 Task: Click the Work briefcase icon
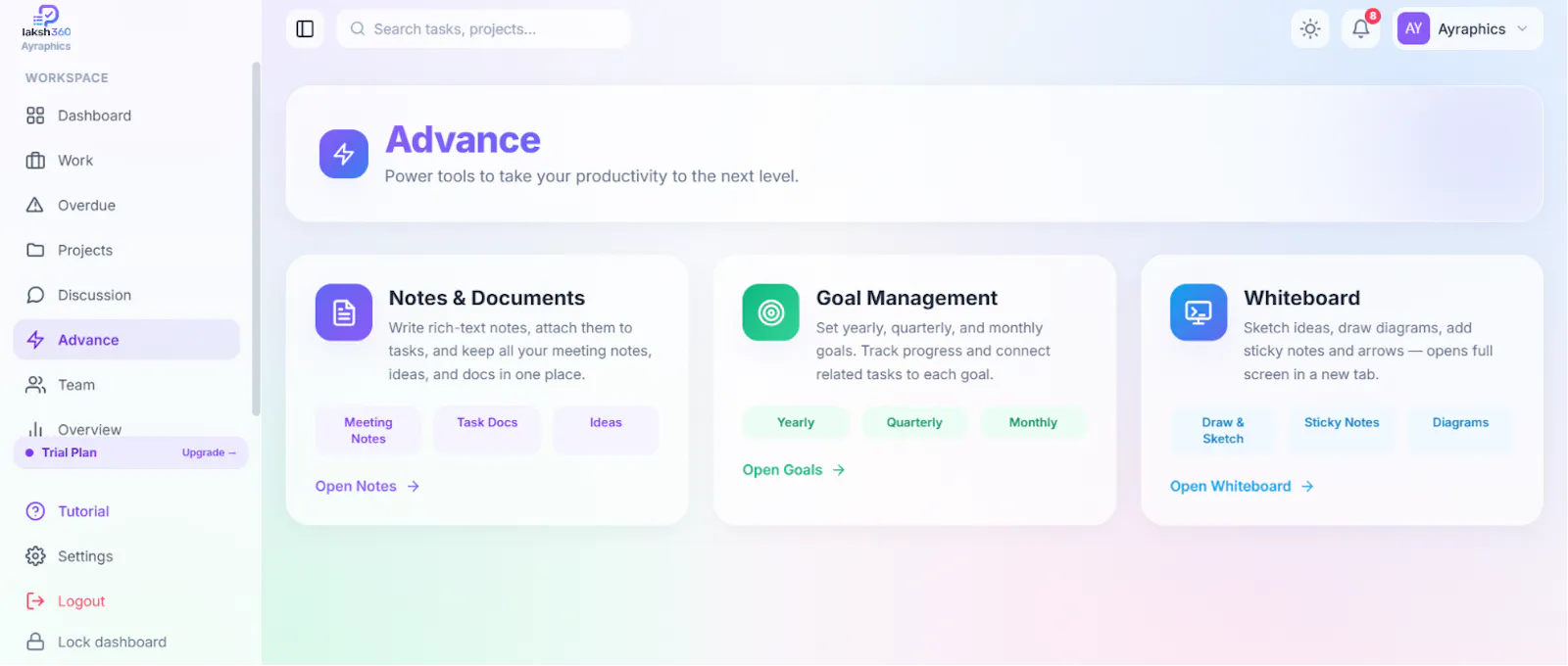(35, 161)
